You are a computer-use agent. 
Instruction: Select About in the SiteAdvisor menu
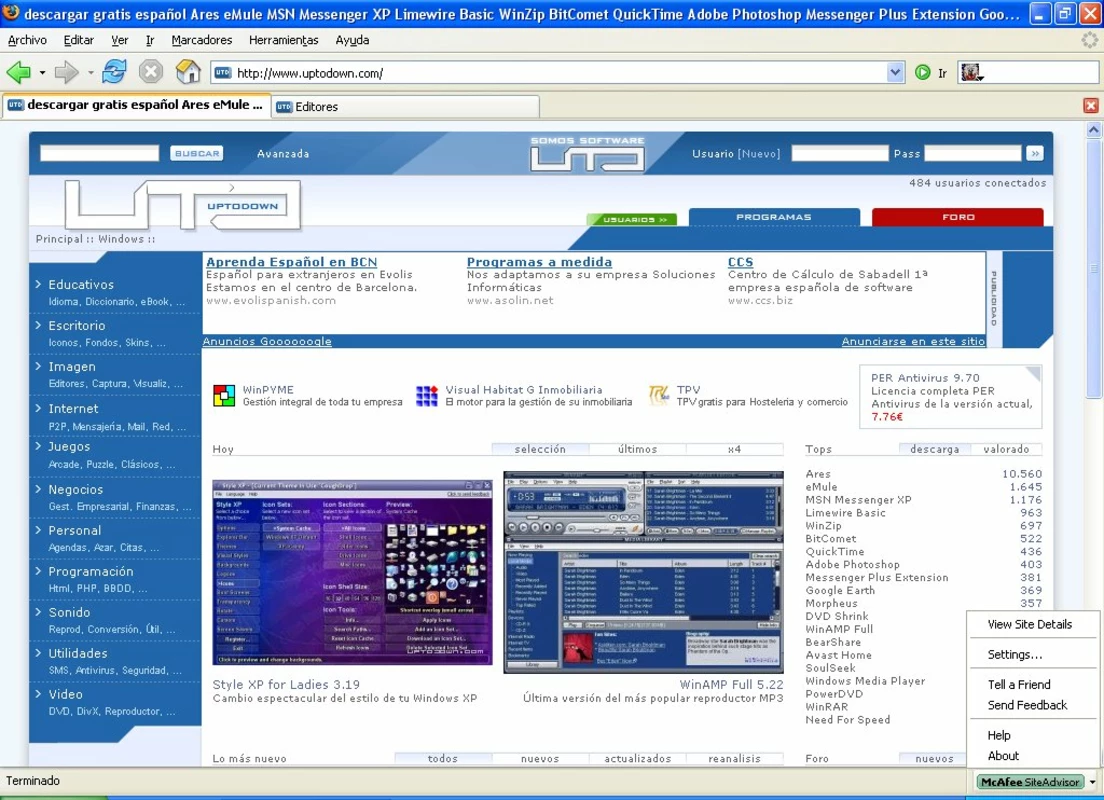[x=1003, y=756]
